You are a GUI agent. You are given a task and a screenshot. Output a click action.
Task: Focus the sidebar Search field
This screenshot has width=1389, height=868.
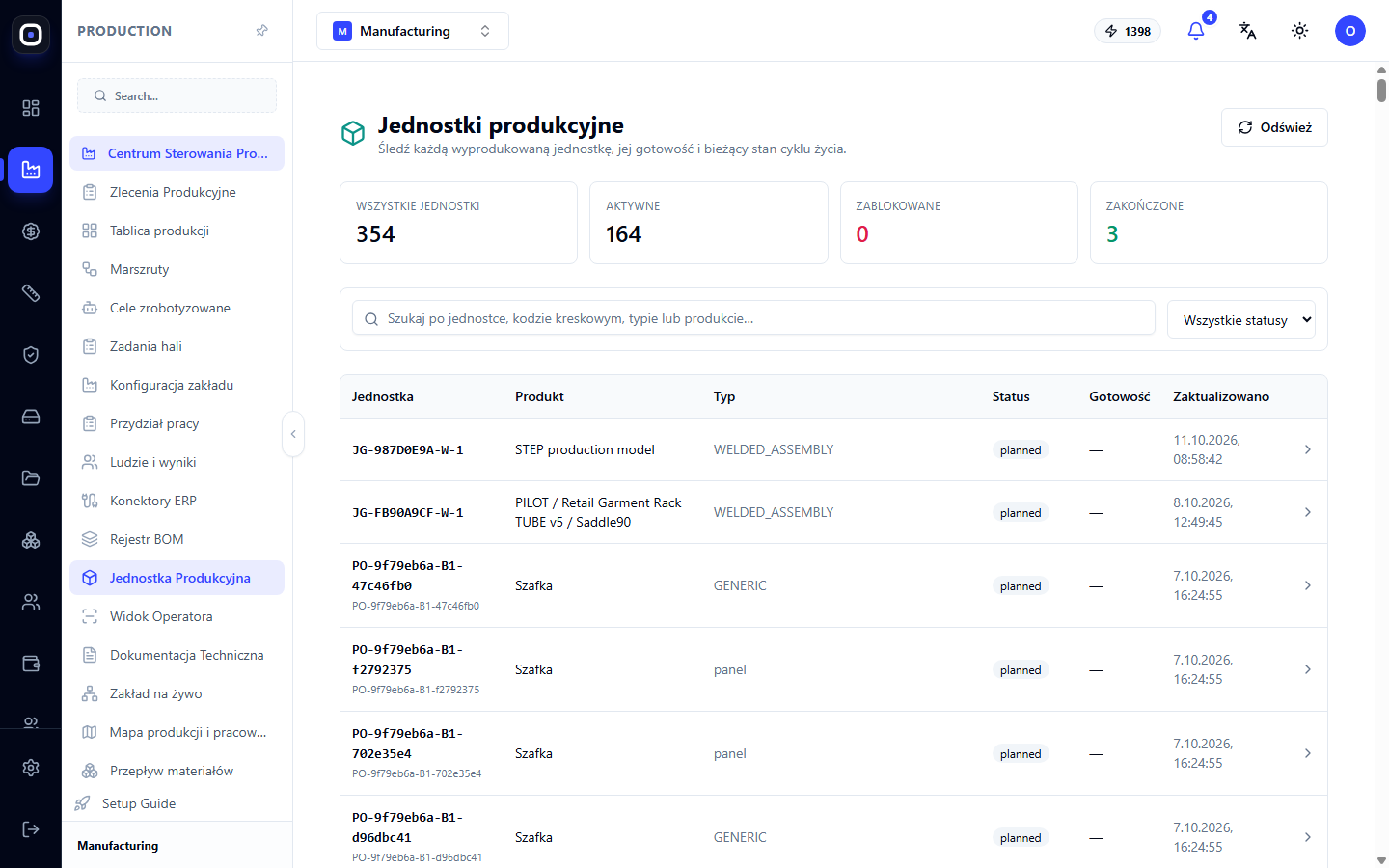click(177, 95)
